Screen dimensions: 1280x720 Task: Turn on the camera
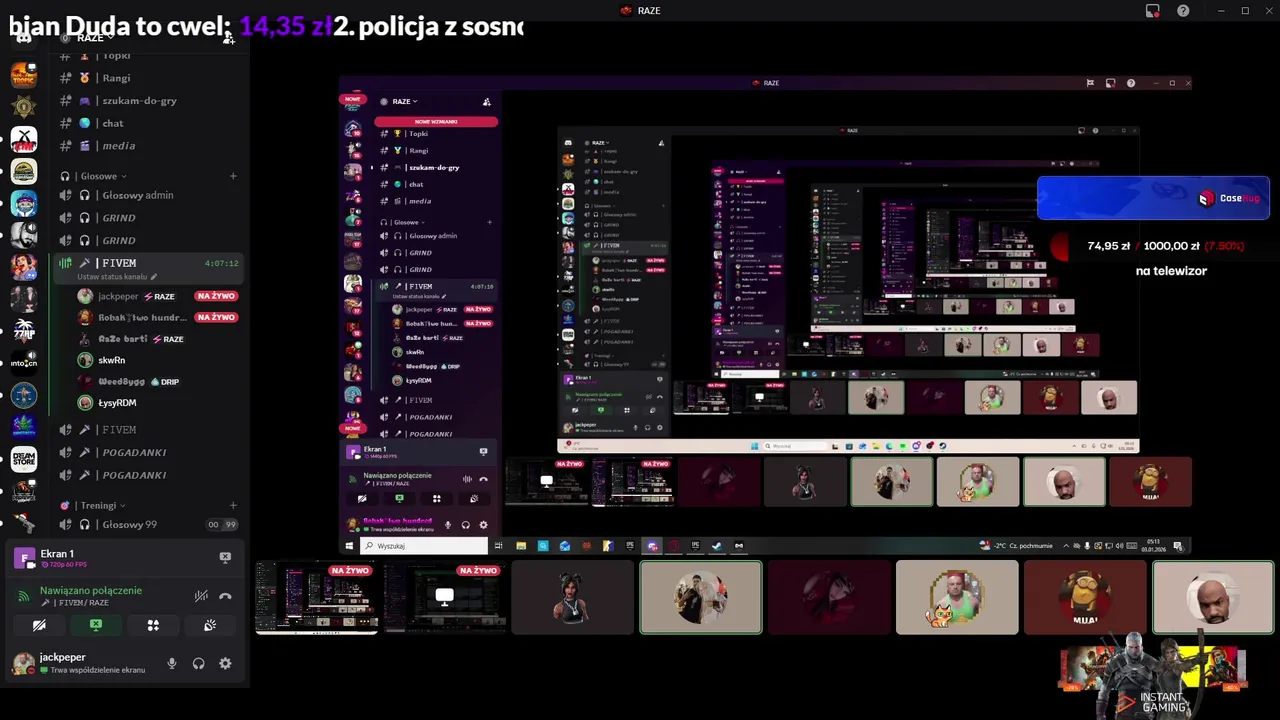[39, 625]
